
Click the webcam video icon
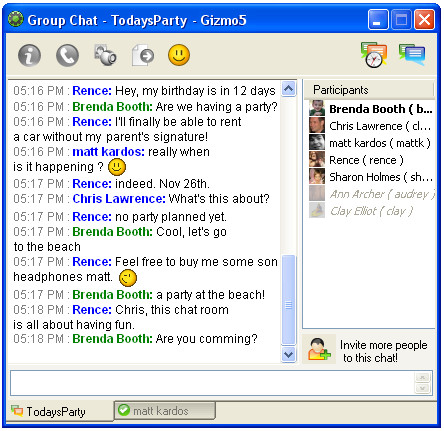pos(105,55)
